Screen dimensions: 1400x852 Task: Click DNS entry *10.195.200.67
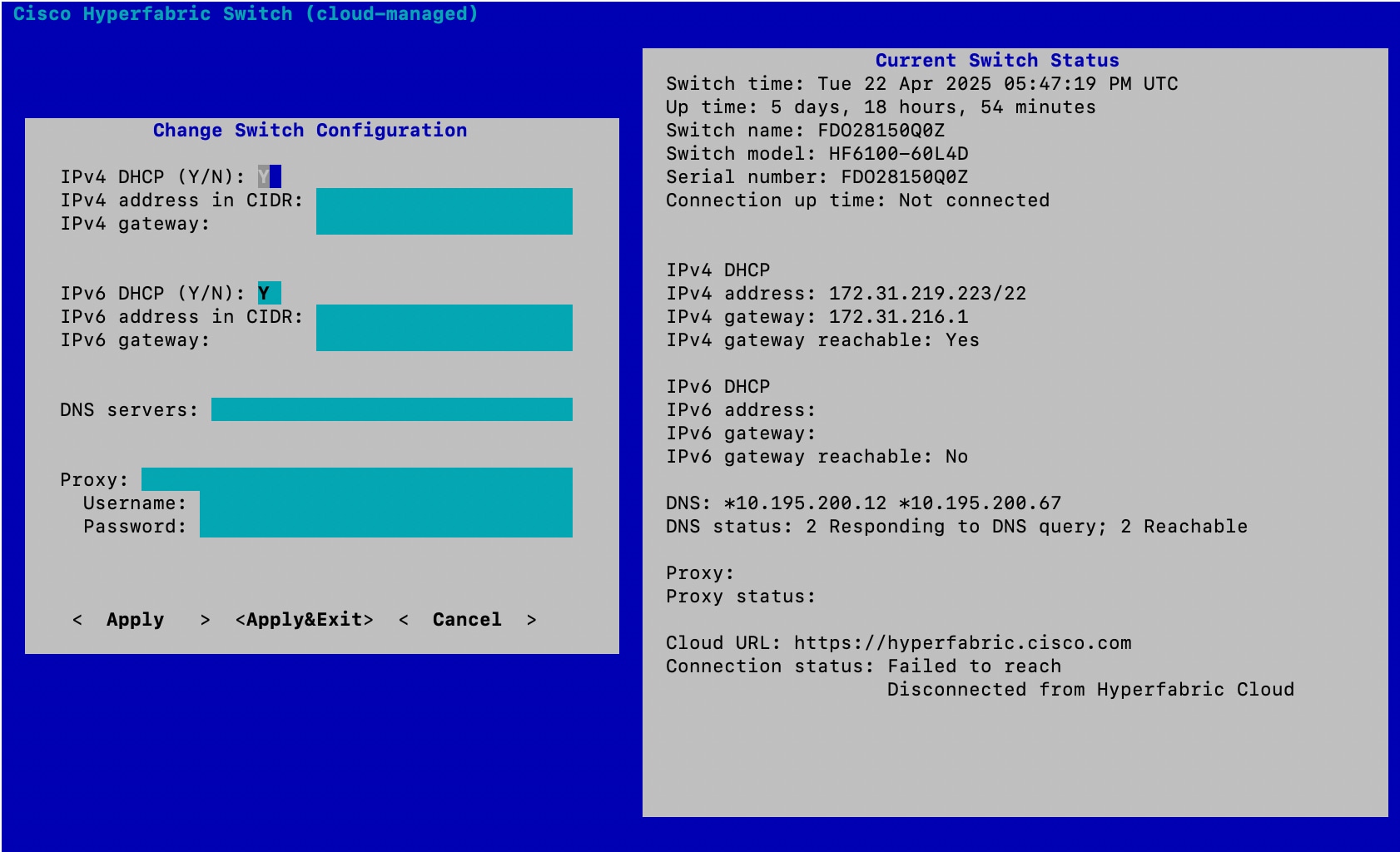(x=980, y=503)
